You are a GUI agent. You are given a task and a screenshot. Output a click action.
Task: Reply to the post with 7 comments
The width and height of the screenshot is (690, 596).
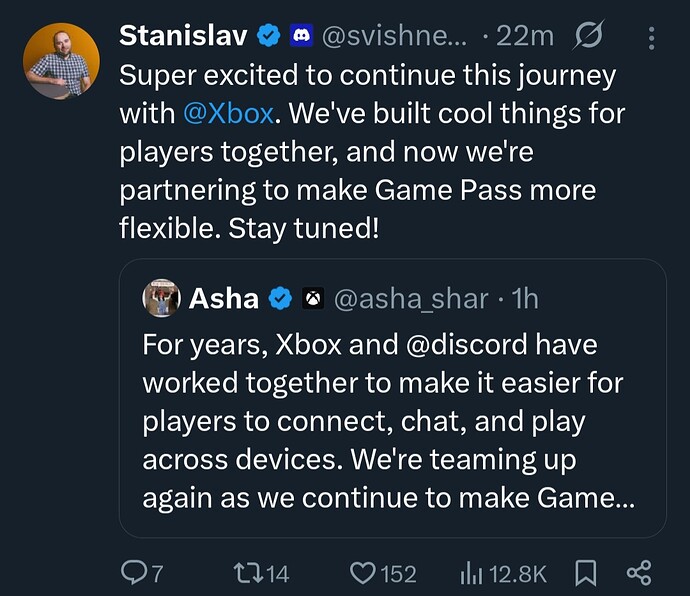coord(142,573)
